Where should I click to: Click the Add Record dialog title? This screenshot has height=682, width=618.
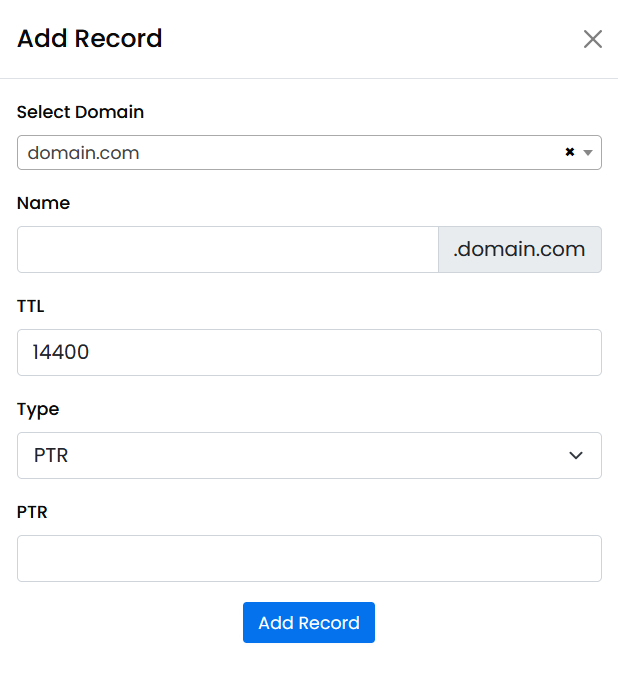[x=89, y=39]
